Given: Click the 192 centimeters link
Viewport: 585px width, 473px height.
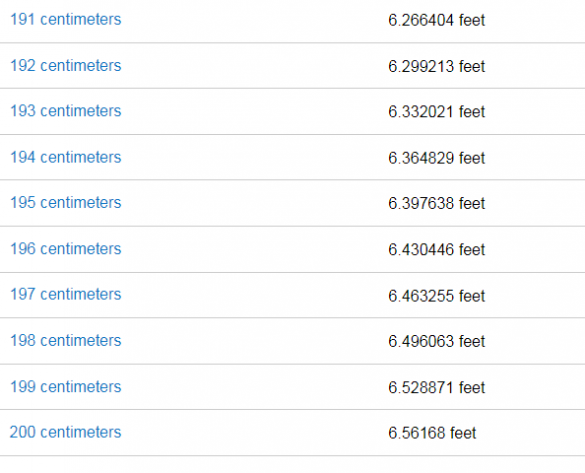Looking at the screenshot, I should 65,66.
